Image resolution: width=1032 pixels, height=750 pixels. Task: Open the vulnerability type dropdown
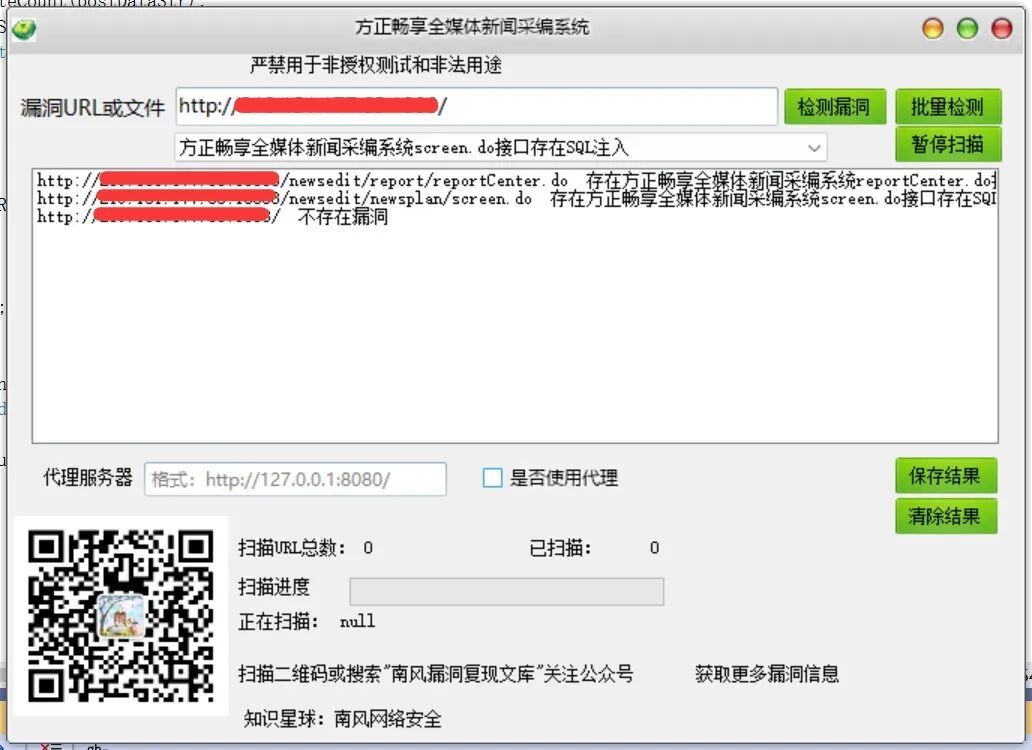500,147
